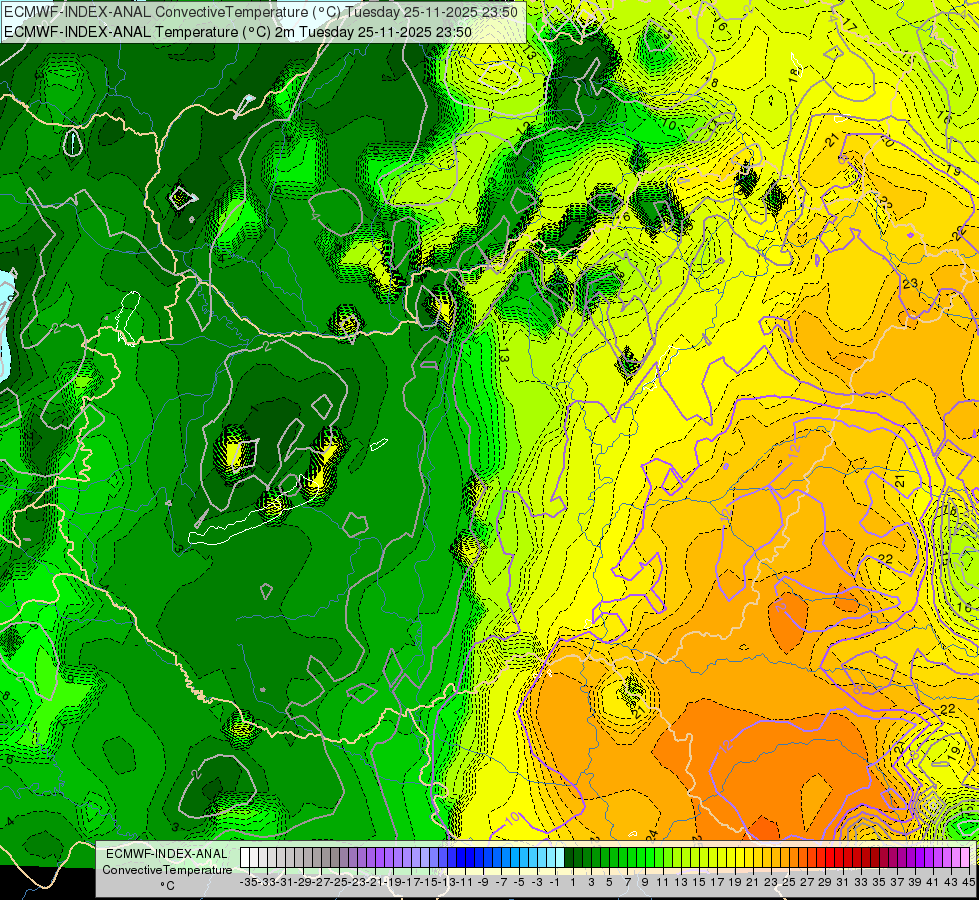Select legend value -17

click(x=411, y=883)
